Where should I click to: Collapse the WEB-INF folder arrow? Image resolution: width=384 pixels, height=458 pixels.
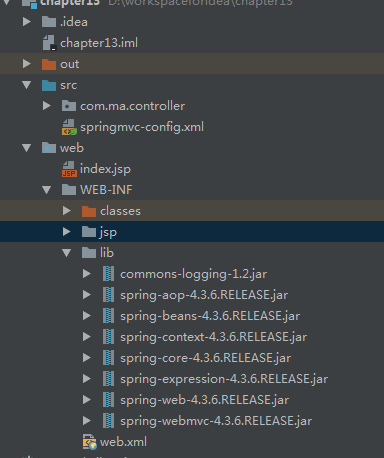click(x=47, y=190)
